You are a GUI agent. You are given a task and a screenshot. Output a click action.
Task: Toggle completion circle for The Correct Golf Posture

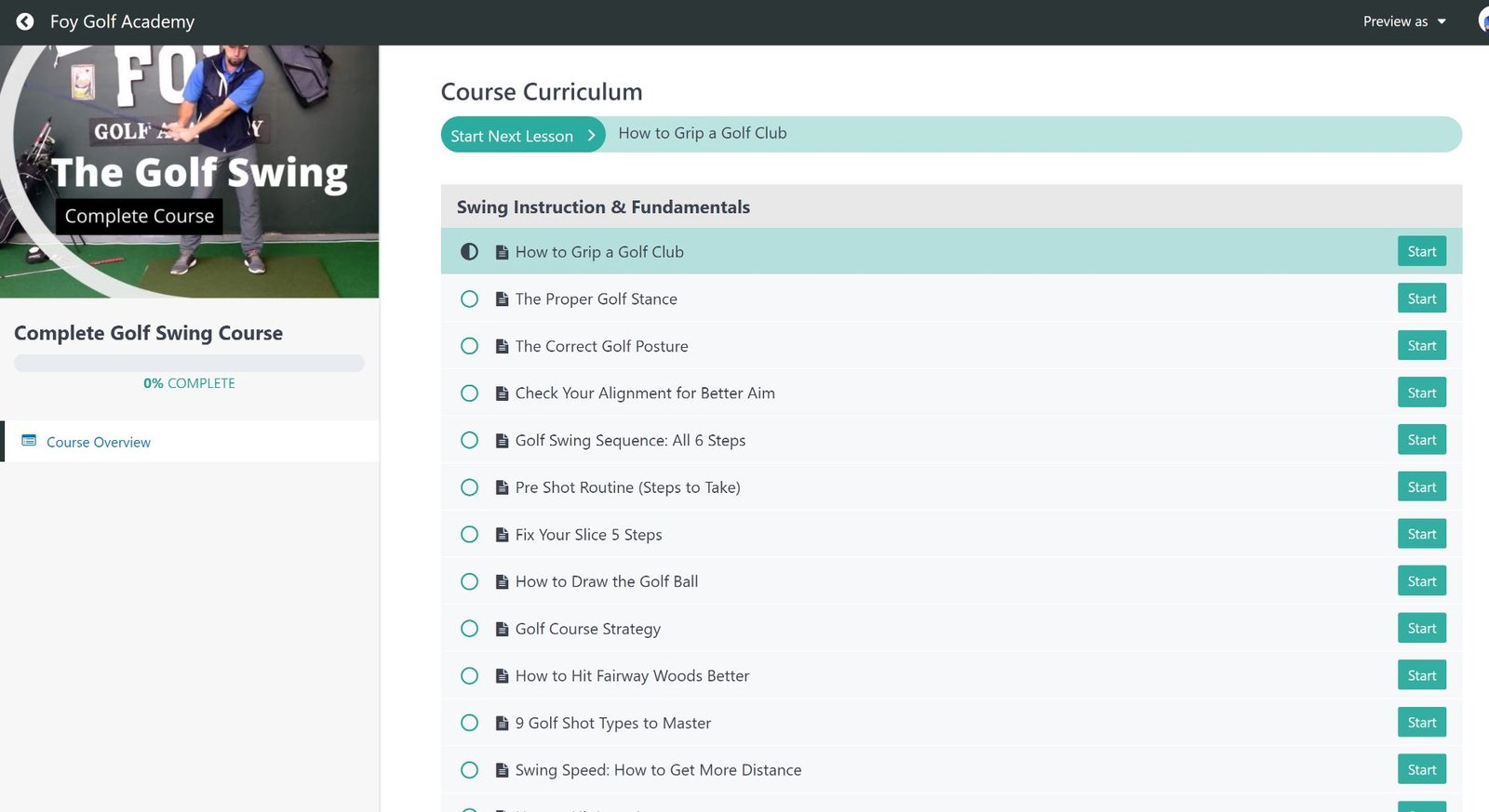[470, 346]
